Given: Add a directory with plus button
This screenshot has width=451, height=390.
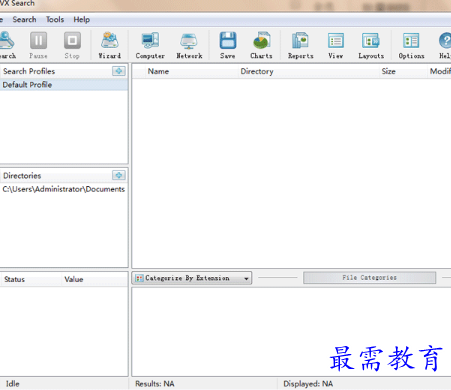Looking at the screenshot, I should [119, 175].
